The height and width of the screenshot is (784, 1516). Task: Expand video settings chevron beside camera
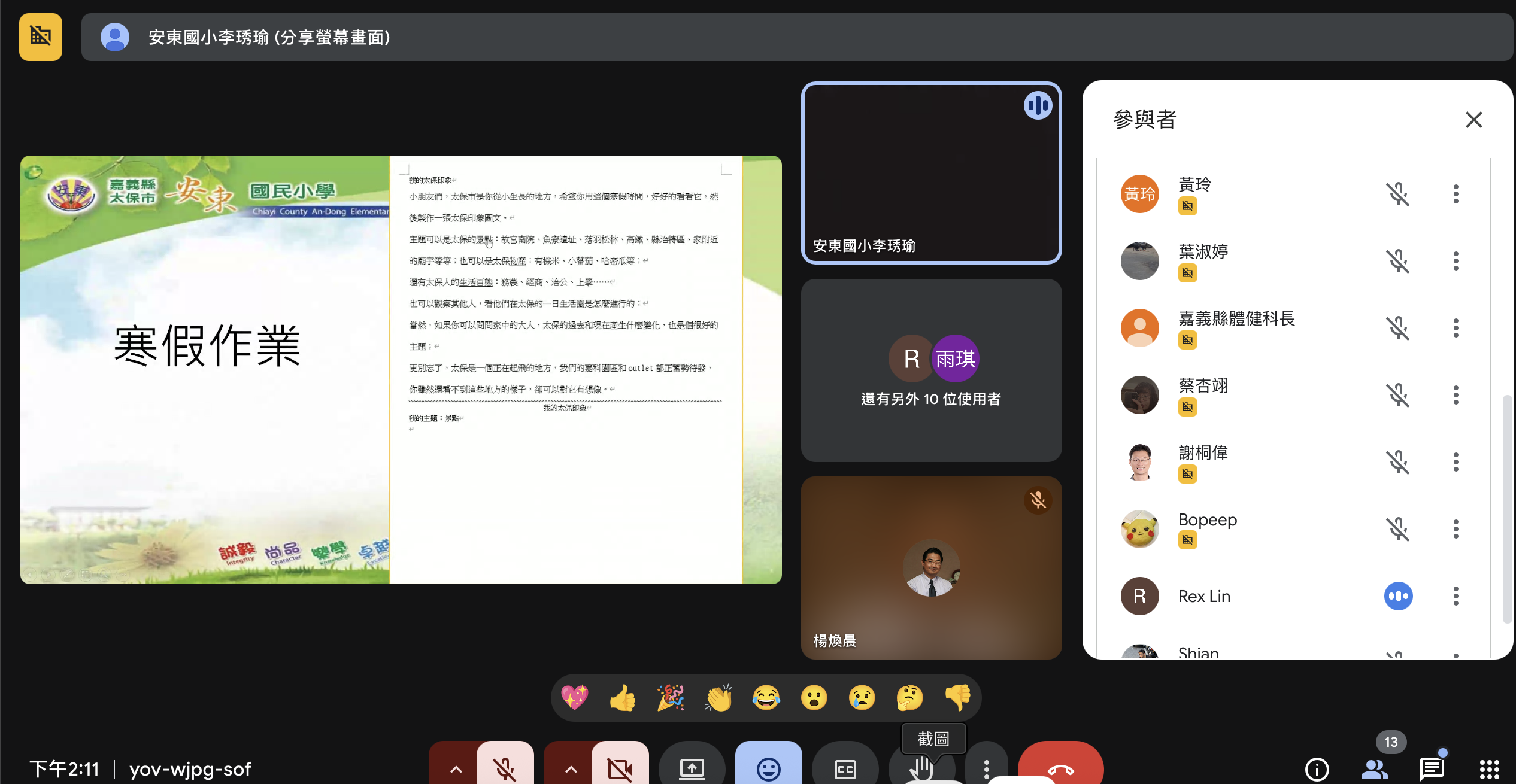click(x=571, y=768)
